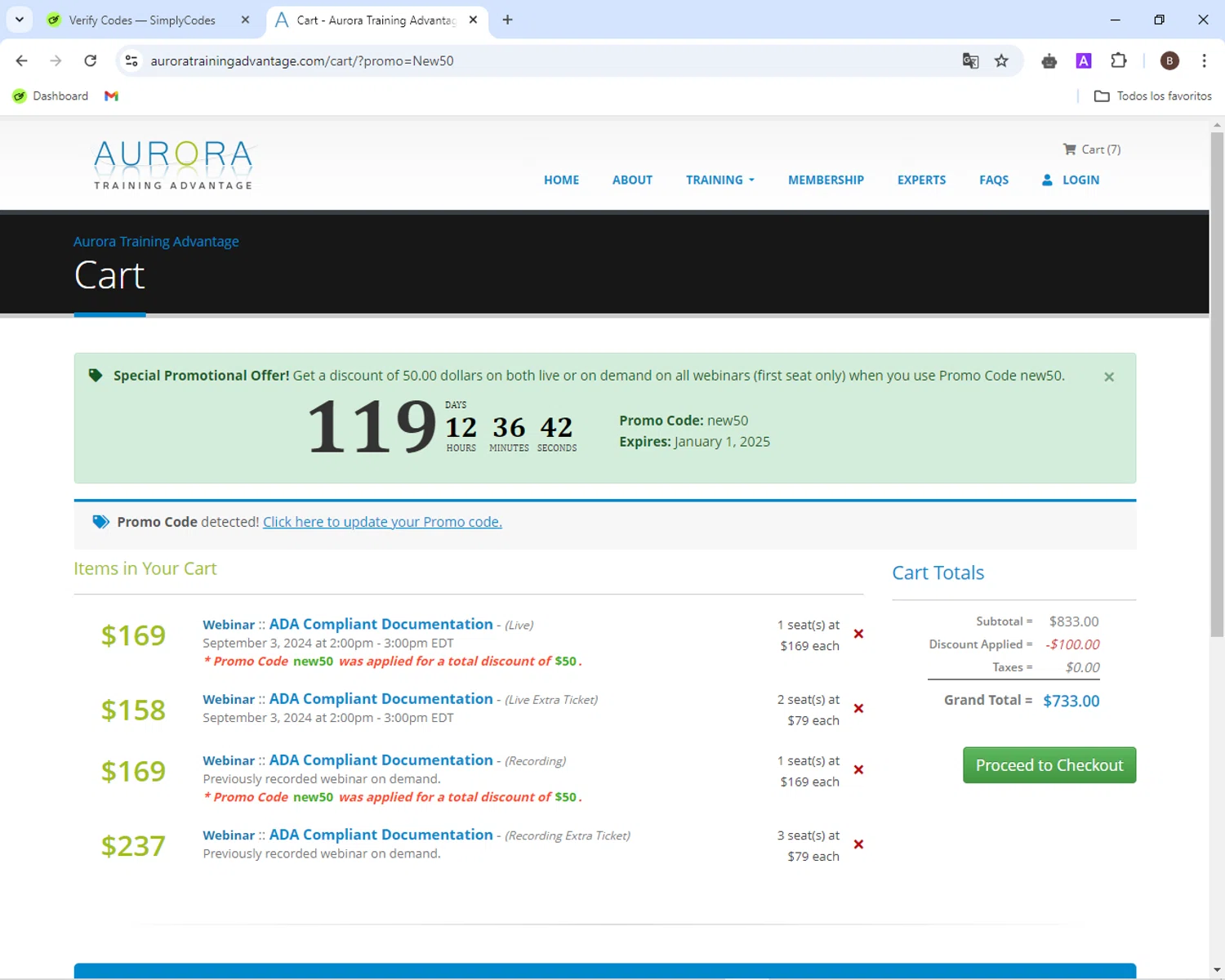Bookmark this page with the star icon
Screen dimensions: 1225x980
coord(1001,60)
